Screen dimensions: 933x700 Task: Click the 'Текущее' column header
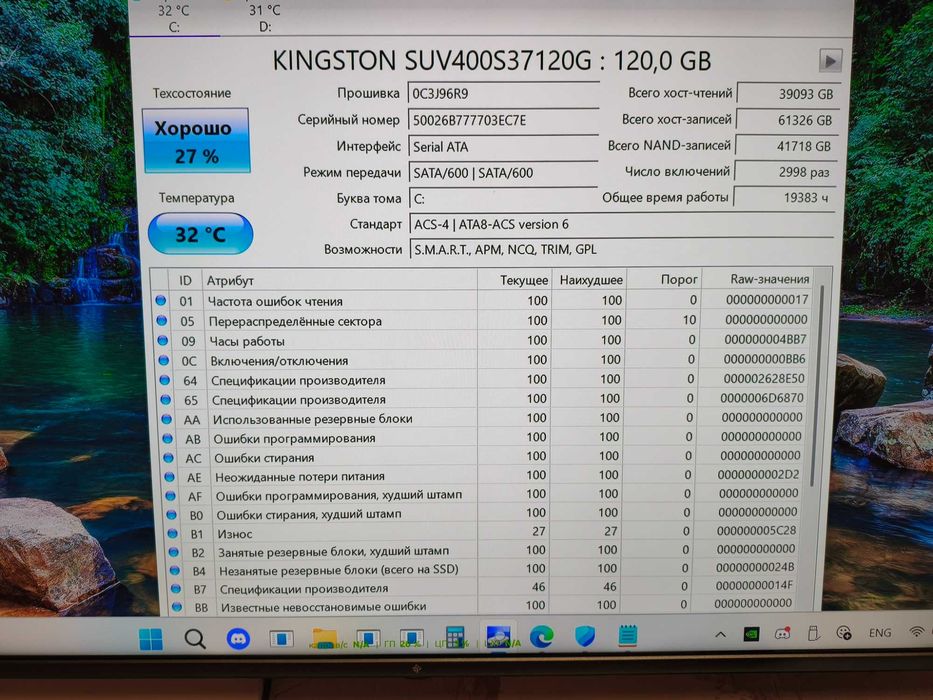[515, 280]
